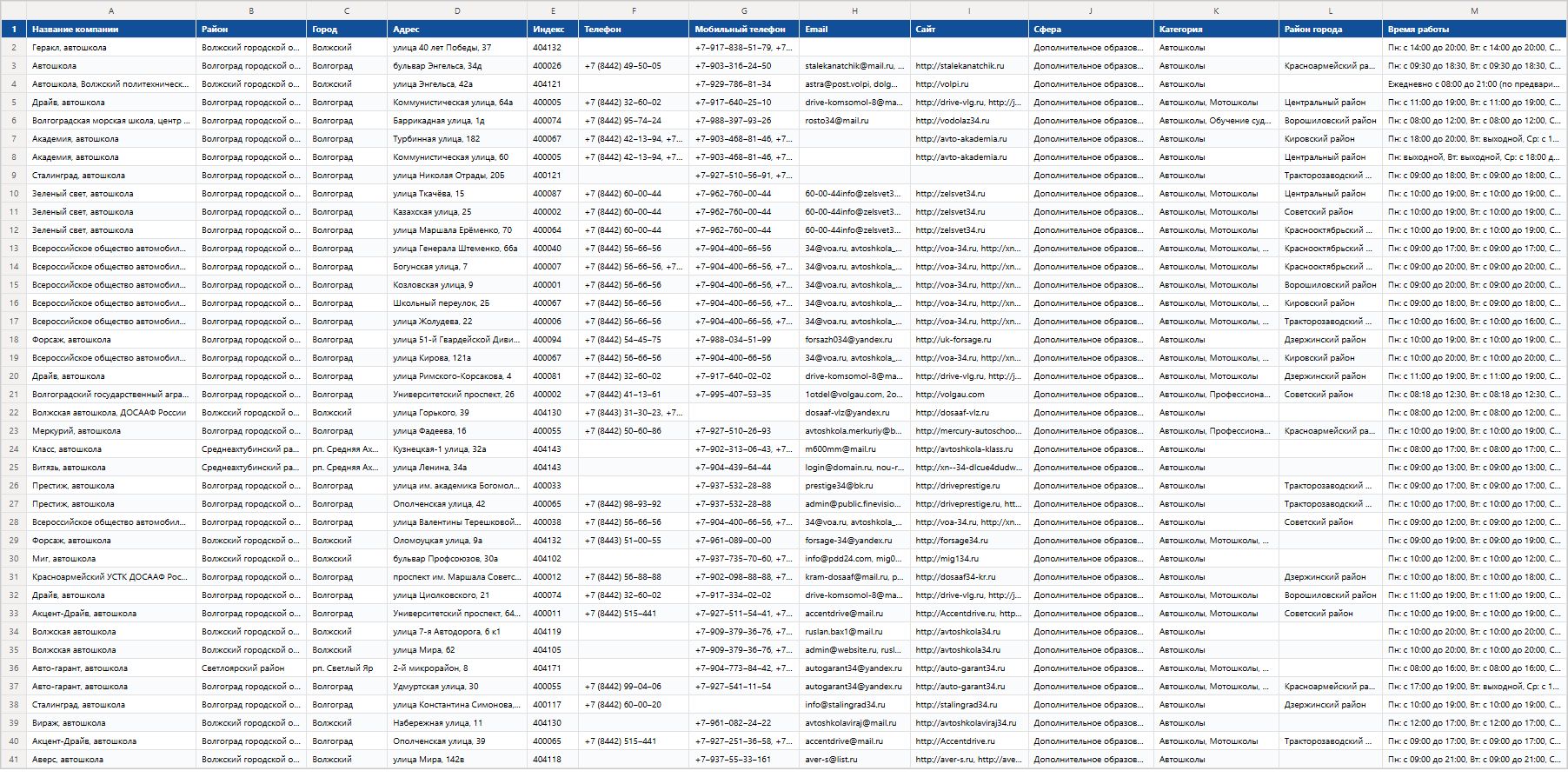This screenshot has width=1568, height=784.
Task: Select phone cell '+7 (8442) 98-93-92'
Action: [634, 504]
